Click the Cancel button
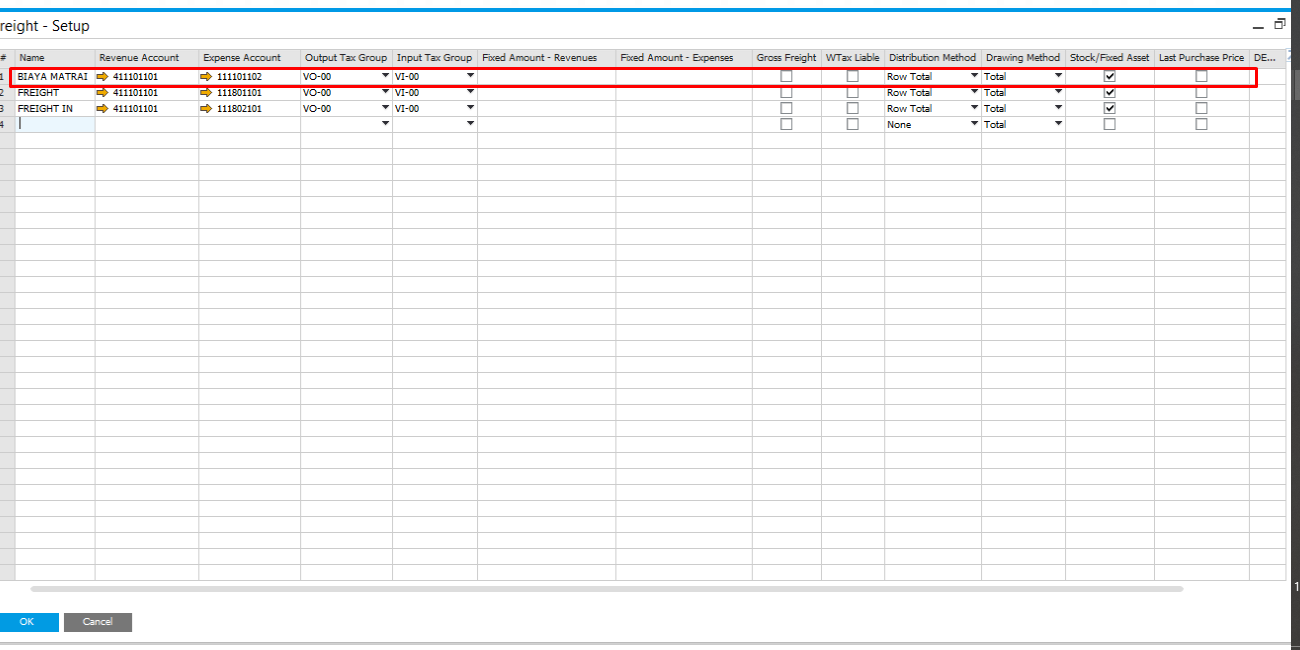 point(98,622)
